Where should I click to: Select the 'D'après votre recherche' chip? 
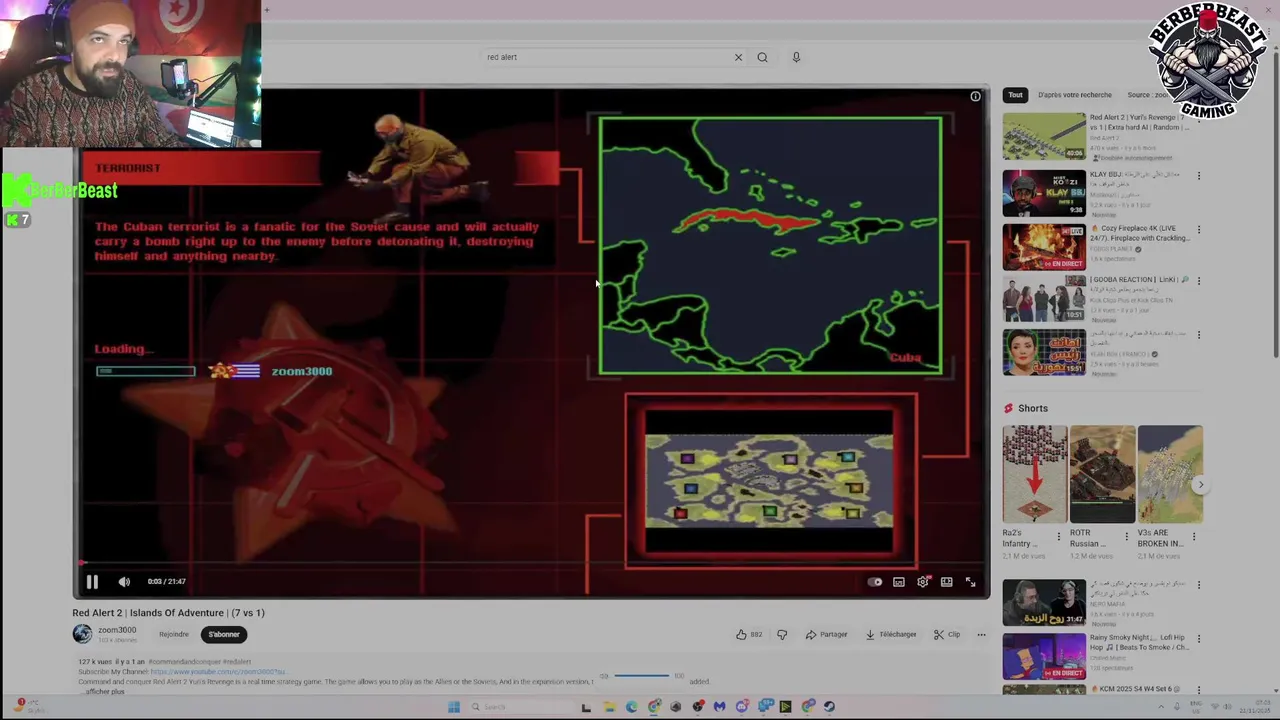(1075, 95)
